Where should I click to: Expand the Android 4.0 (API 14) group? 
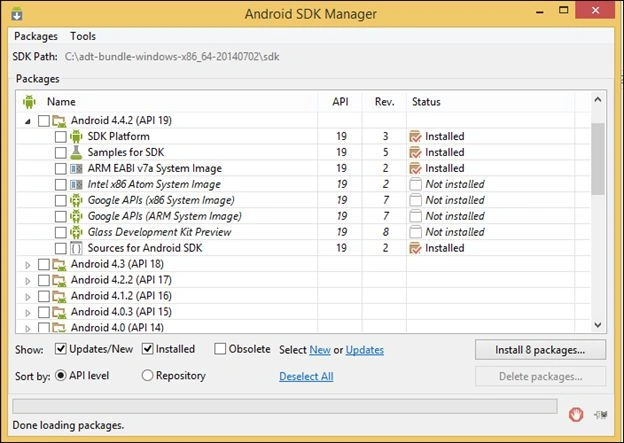27,328
